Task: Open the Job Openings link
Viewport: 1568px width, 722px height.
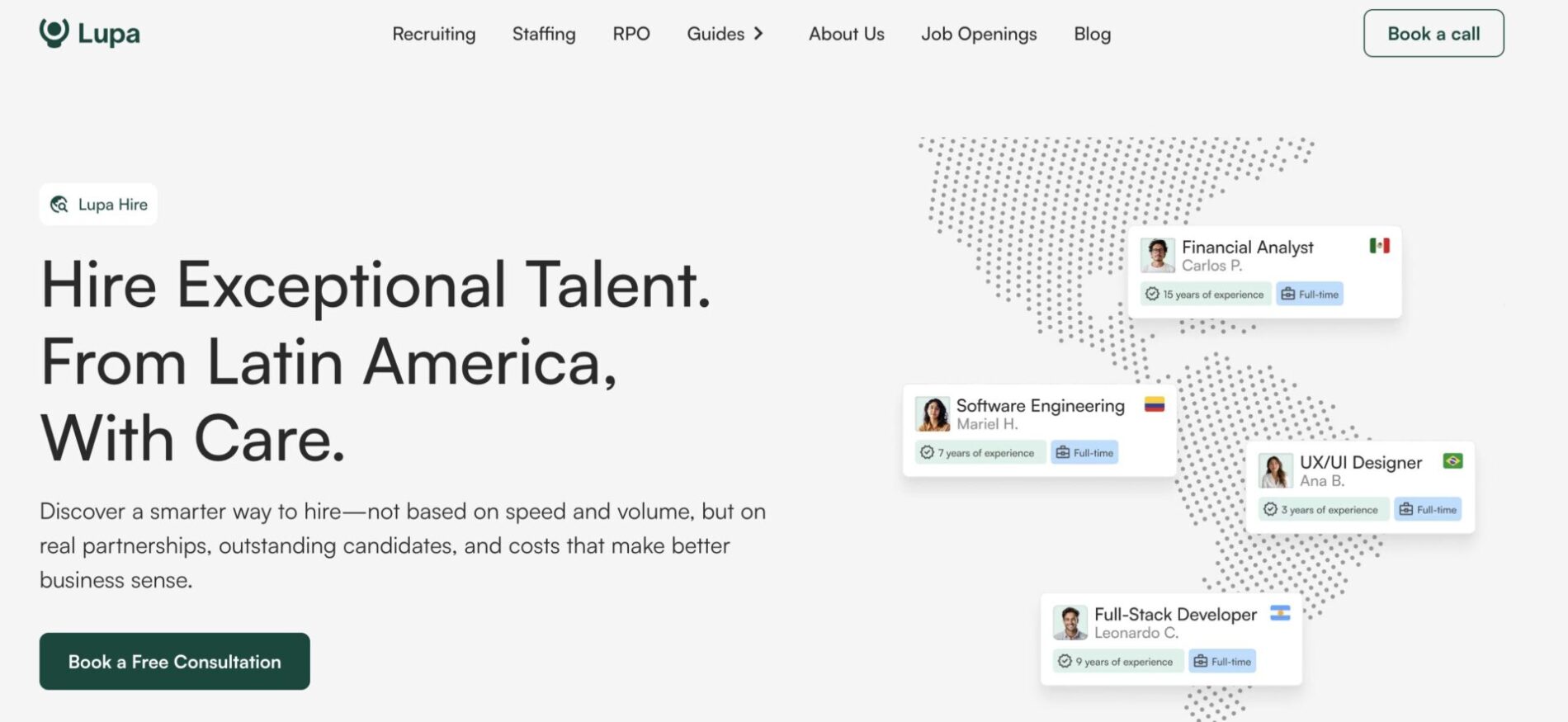Action: [x=979, y=34]
